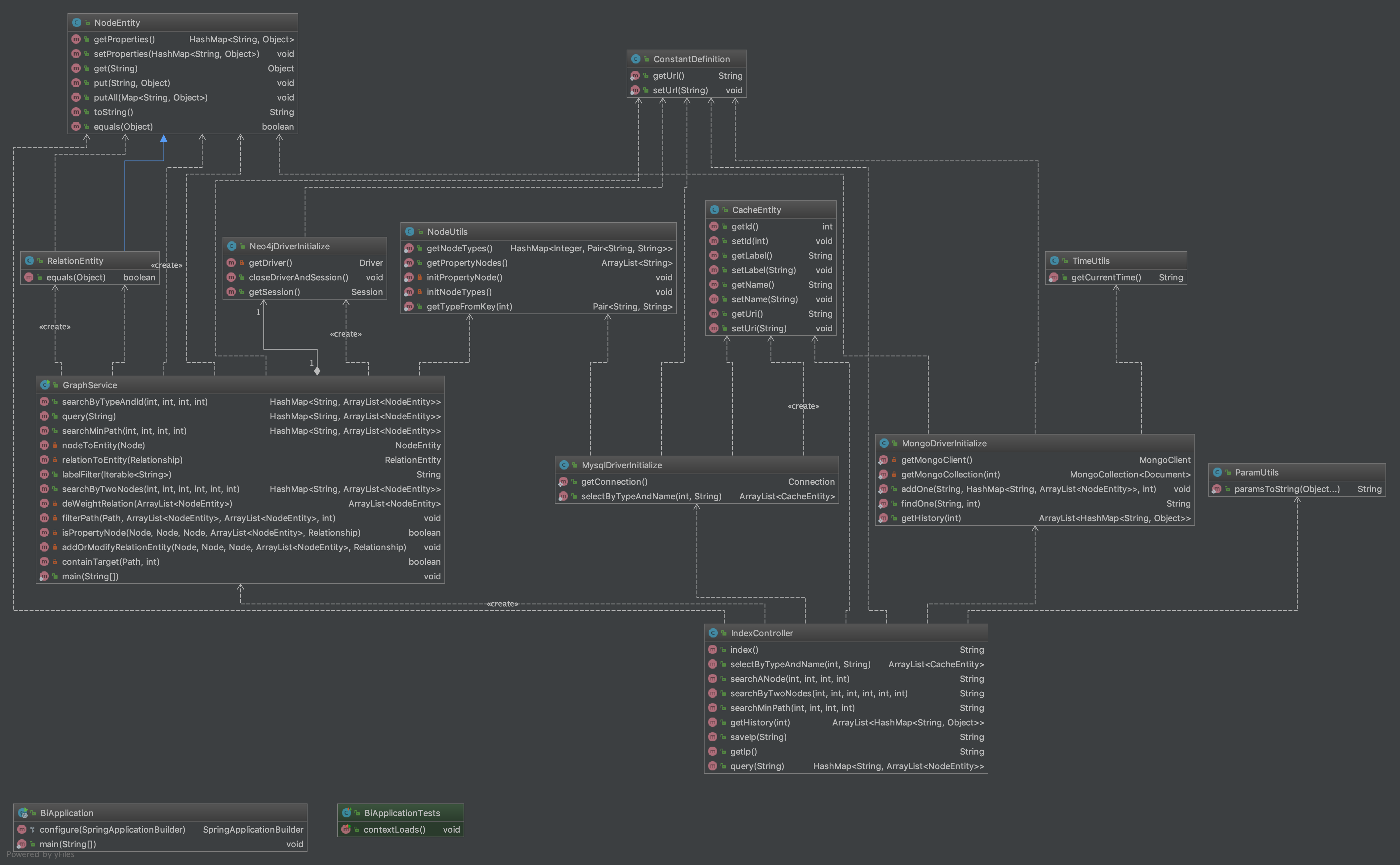This screenshot has width=1400, height=865.
Task: Click the paramsToString(Object...) method
Action: tap(1287, 489)
